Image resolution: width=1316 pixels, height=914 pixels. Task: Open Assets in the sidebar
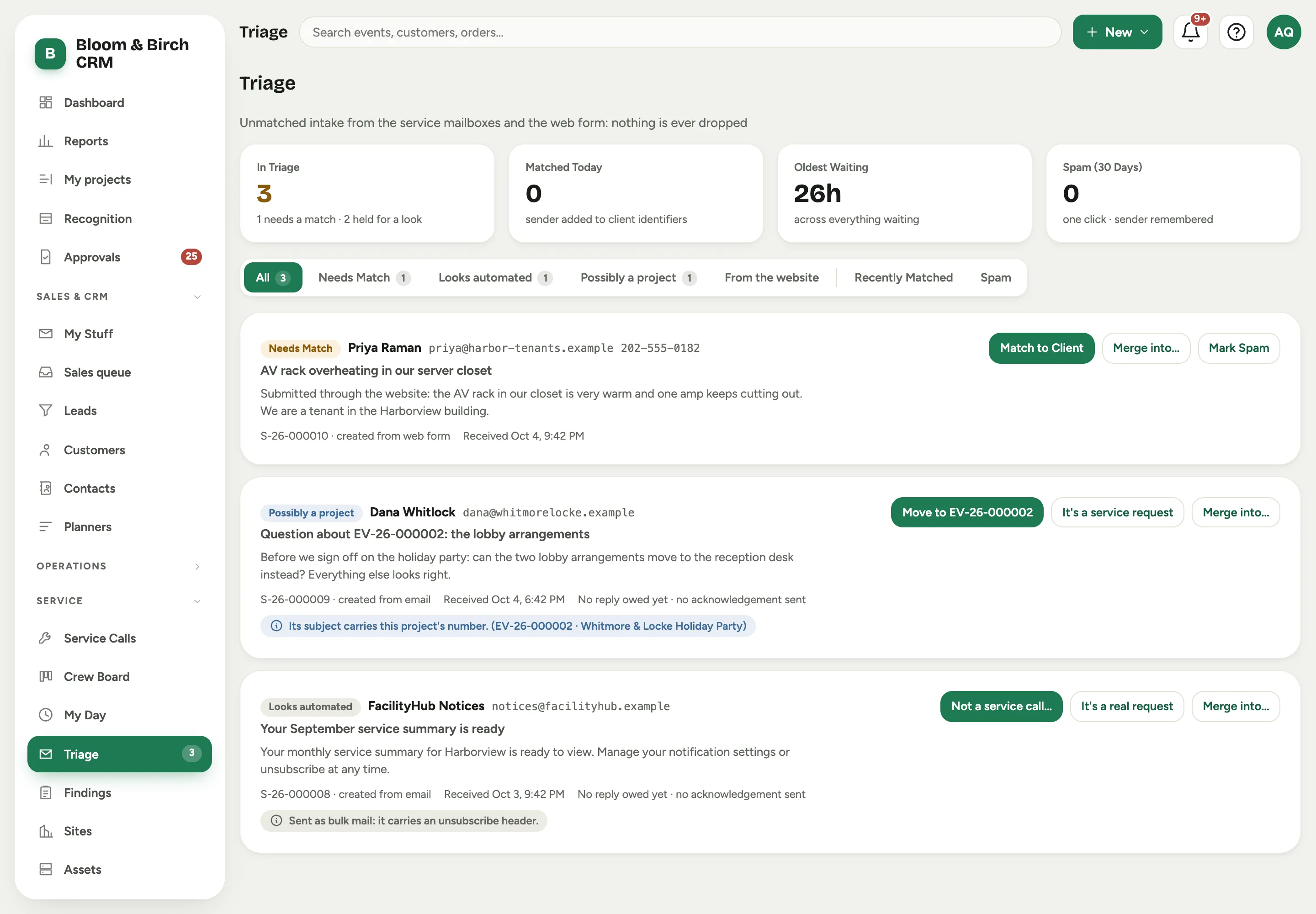point(120,869)
